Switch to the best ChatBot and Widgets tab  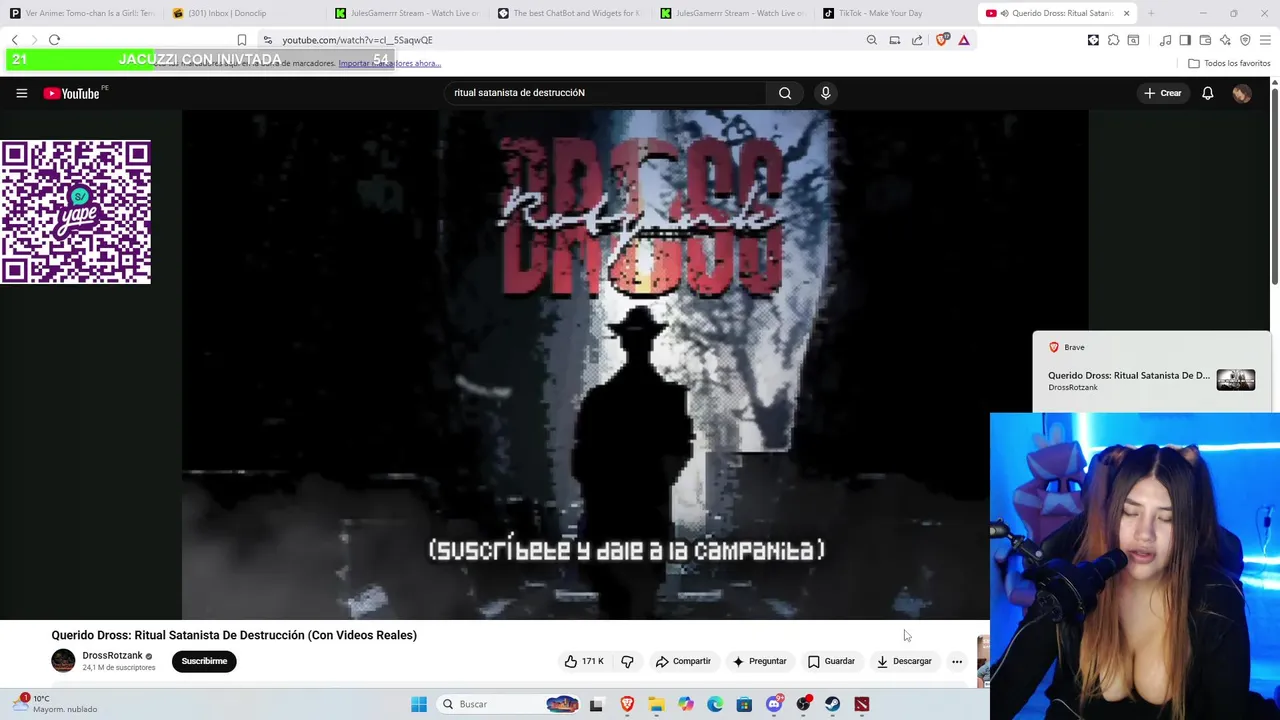click(570, 13)
